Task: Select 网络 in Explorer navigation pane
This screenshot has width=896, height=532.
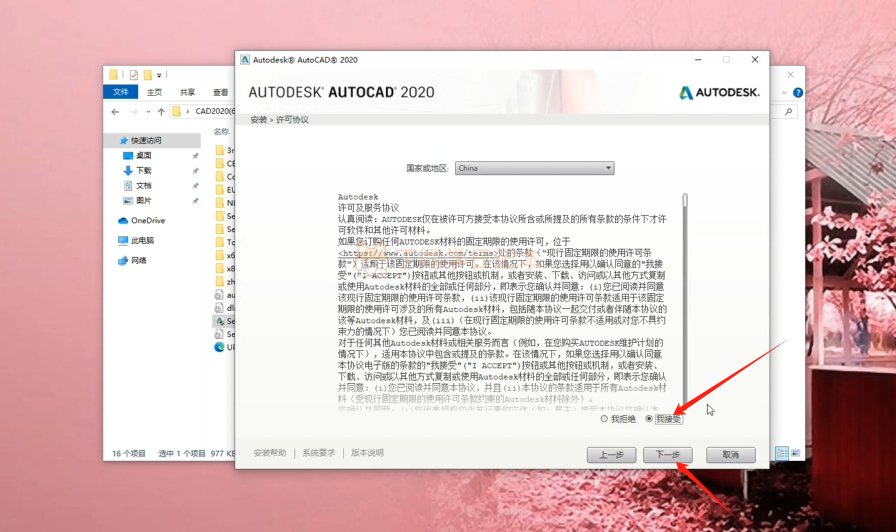Action: point(138,261)
